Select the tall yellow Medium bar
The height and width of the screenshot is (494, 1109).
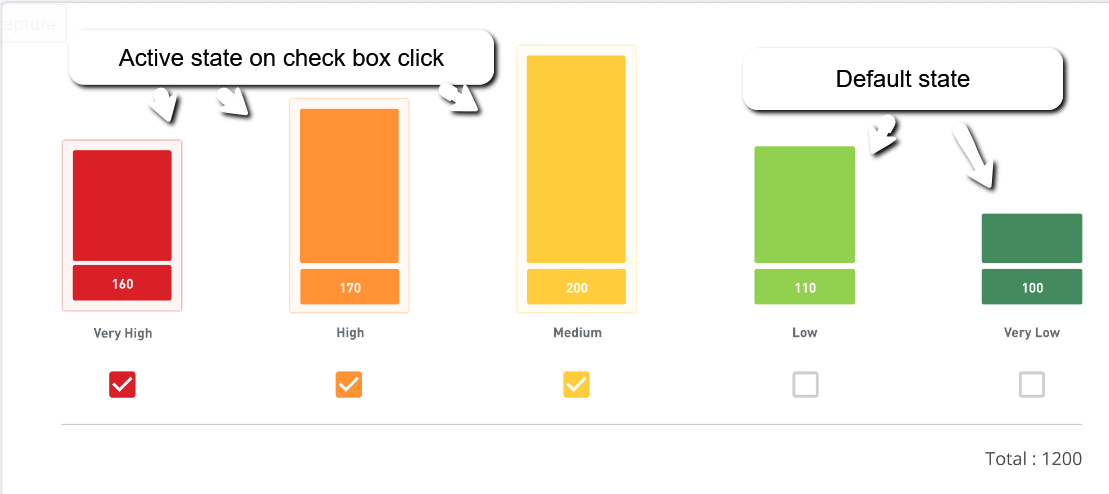(576, 159)
